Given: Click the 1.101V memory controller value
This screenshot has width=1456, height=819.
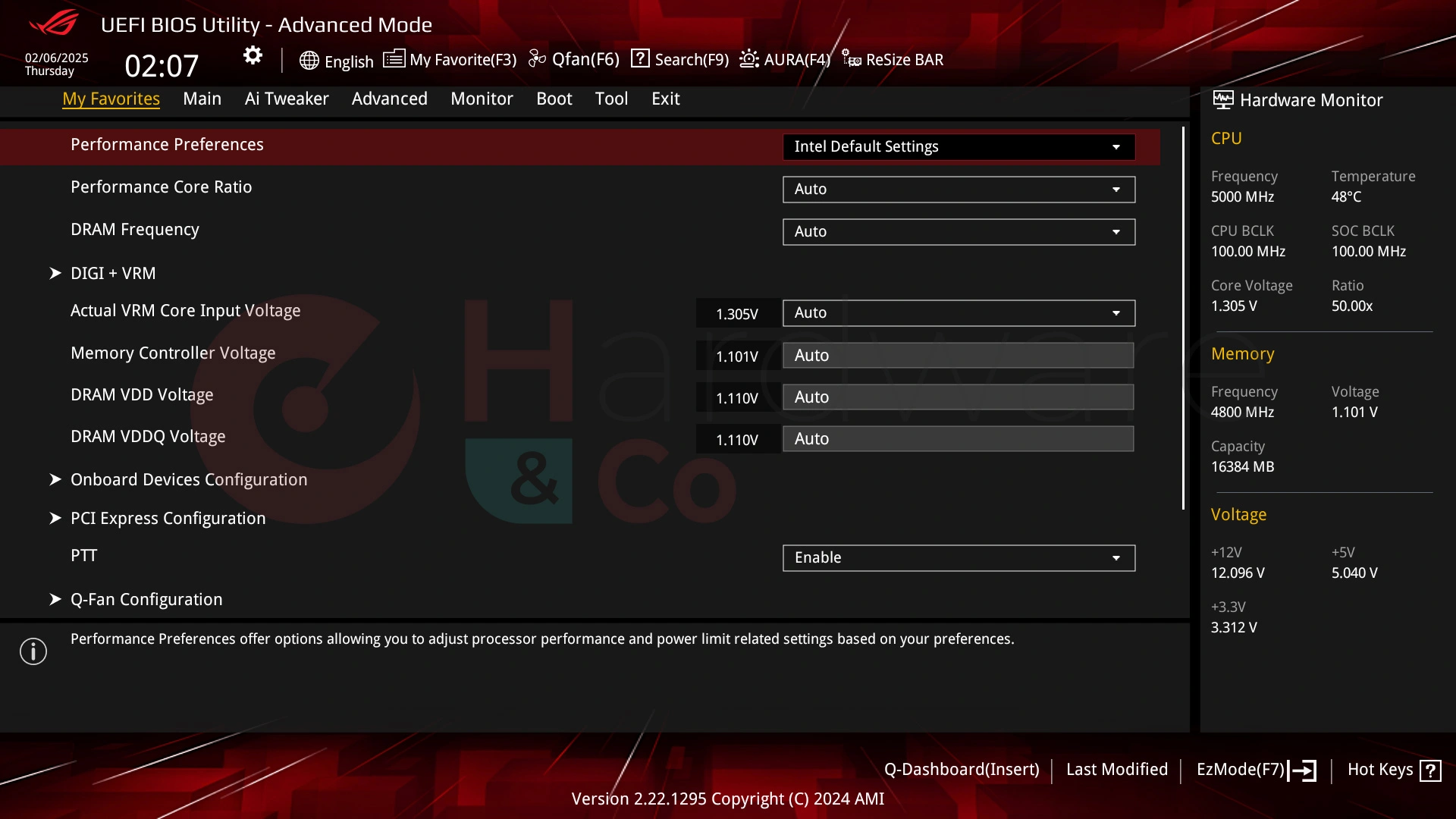Looking at the screenshot, I should click(737, 356).
